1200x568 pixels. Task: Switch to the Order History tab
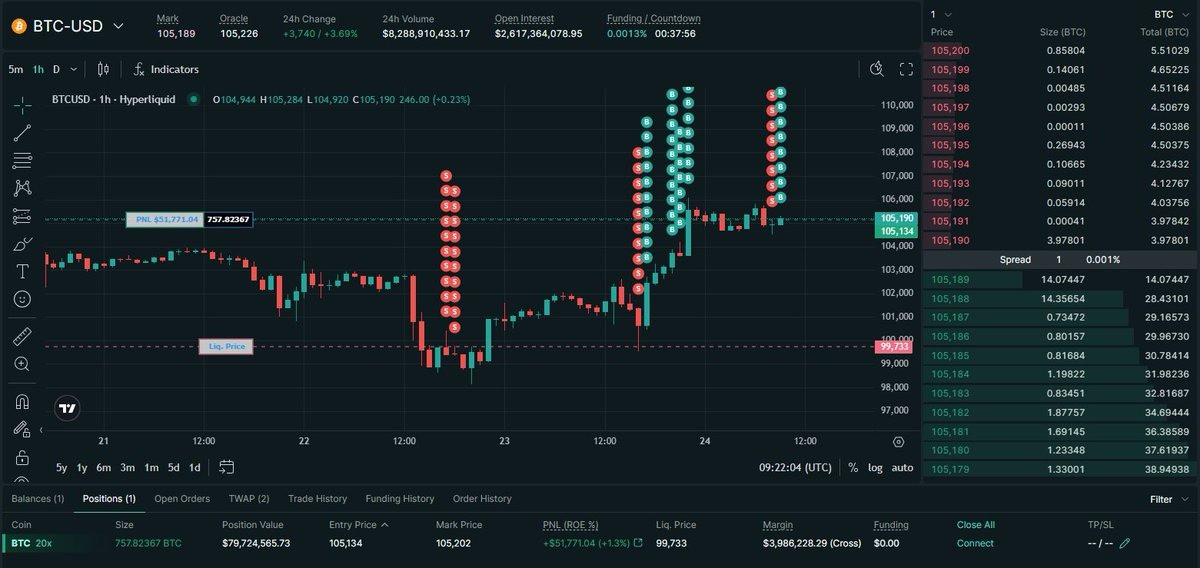pyautogui.click(x=482, y=499)
